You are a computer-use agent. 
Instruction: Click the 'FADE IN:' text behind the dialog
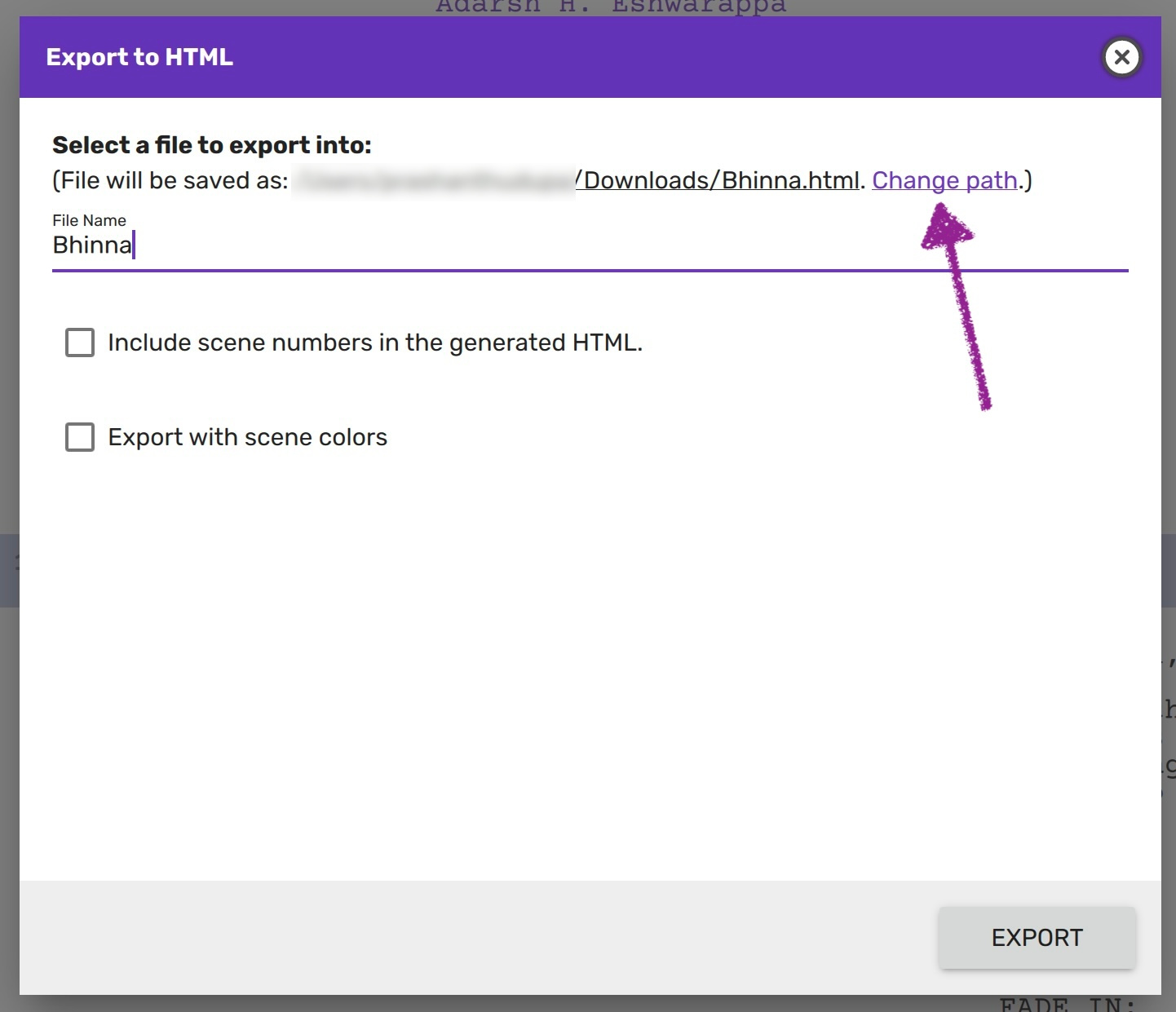click(x=1067, y=1004)
